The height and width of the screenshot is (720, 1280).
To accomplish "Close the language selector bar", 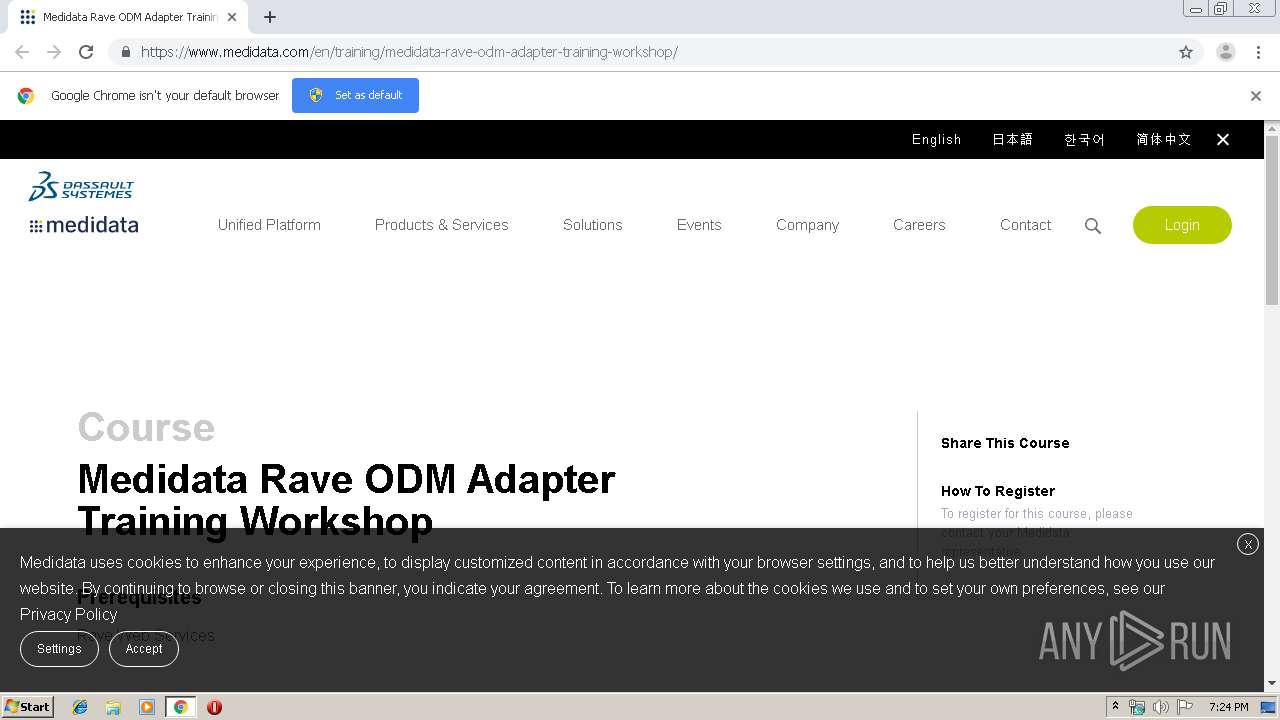I will [x=1223, y=140].
